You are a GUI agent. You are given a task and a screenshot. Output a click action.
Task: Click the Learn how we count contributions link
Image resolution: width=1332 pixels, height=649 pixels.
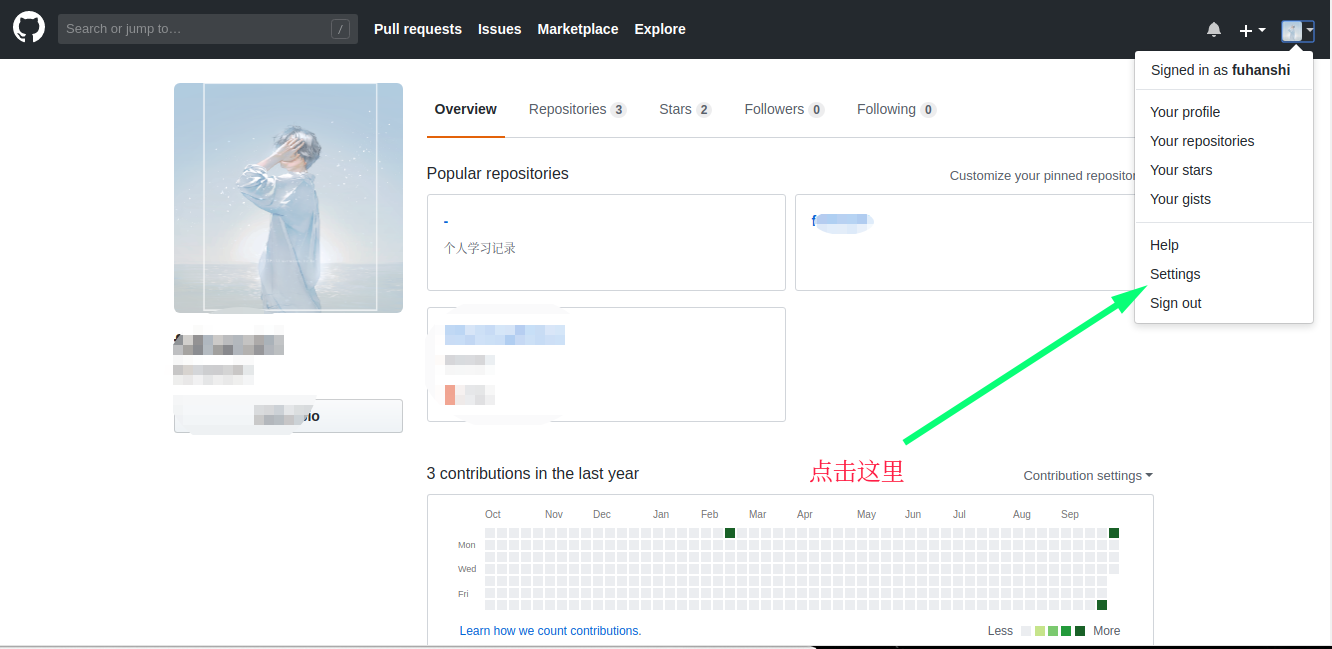point(550,631)
